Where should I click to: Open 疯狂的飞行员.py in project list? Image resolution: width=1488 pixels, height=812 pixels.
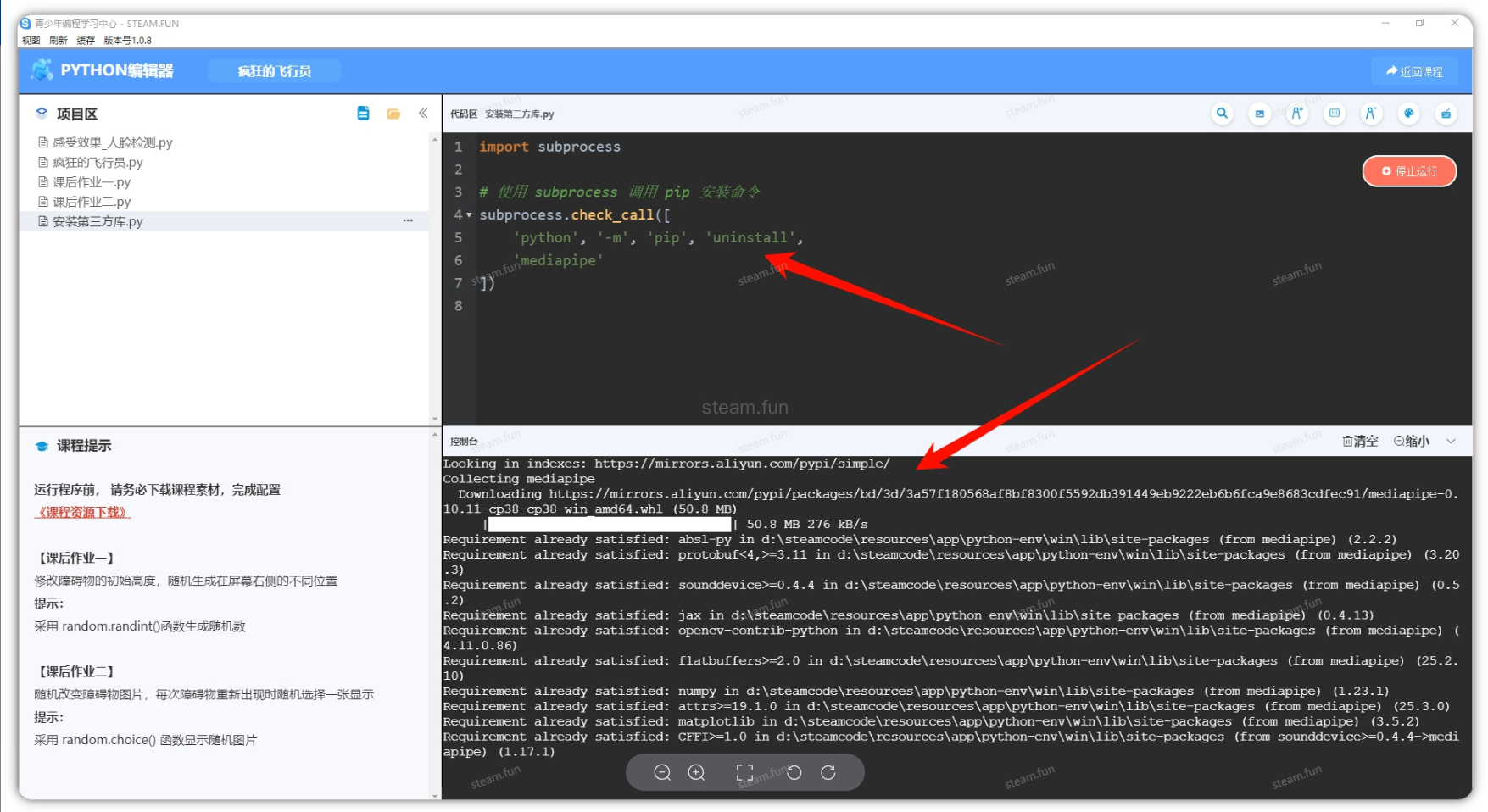[x=98, y=163]
